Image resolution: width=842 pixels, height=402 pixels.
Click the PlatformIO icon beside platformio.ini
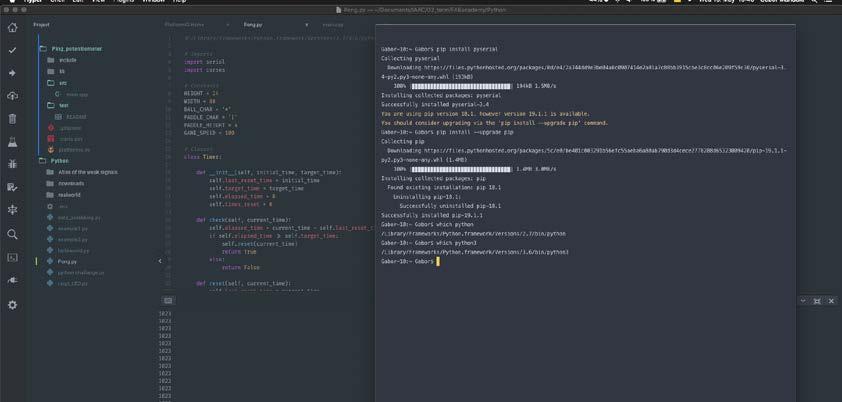coord(51,150)
